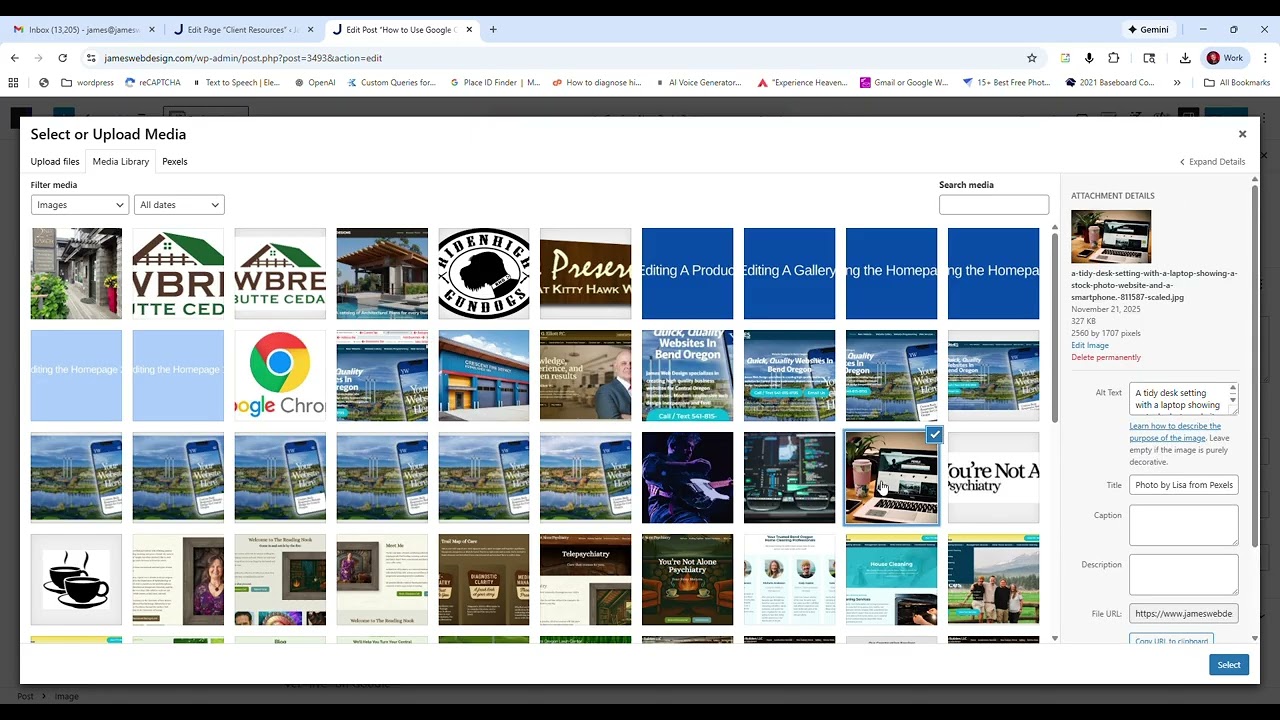Screen dimensions: 1280x720
Task: Open Custom Queries for... bookmark
Action: point(392,83)
